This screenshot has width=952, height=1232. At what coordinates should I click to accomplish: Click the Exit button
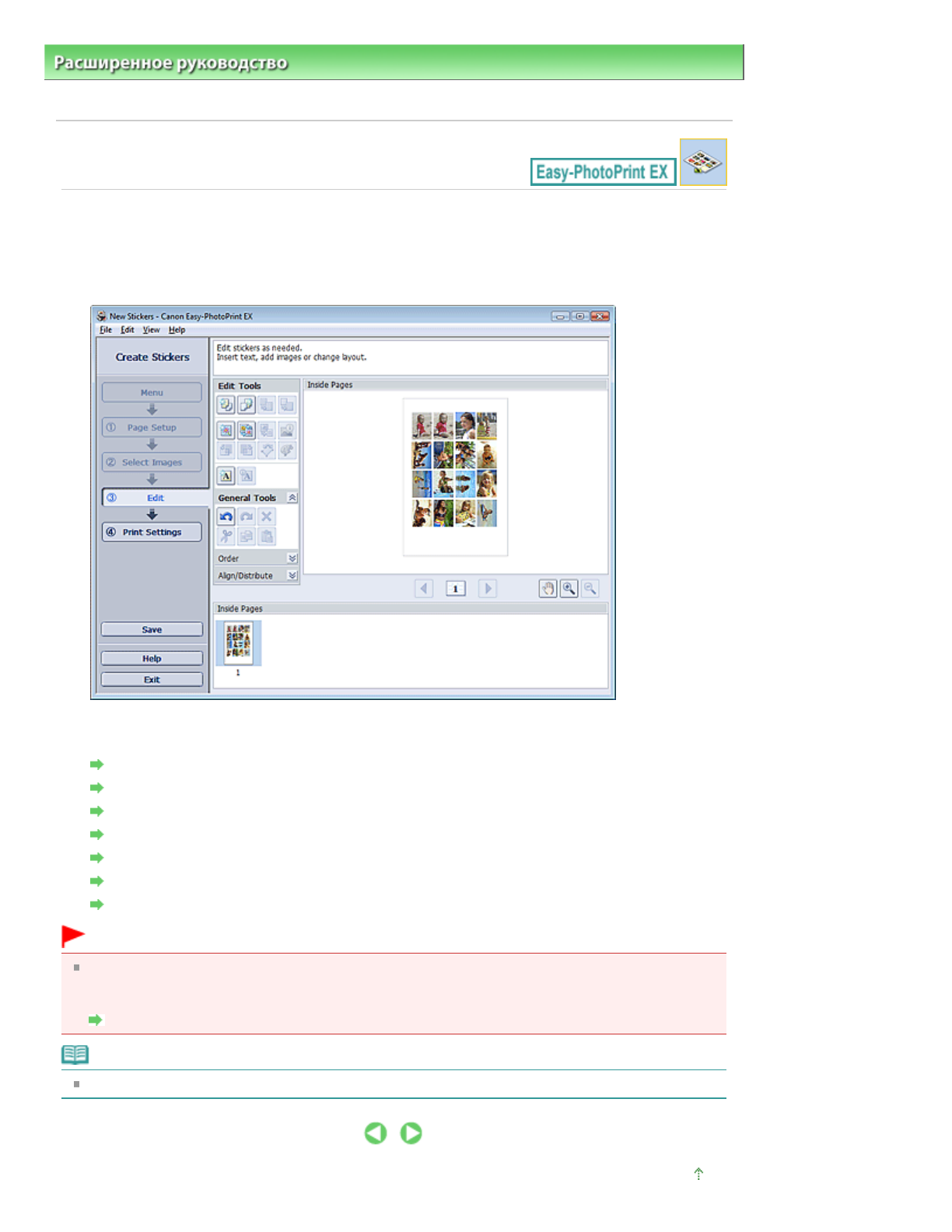pos(152,679)
